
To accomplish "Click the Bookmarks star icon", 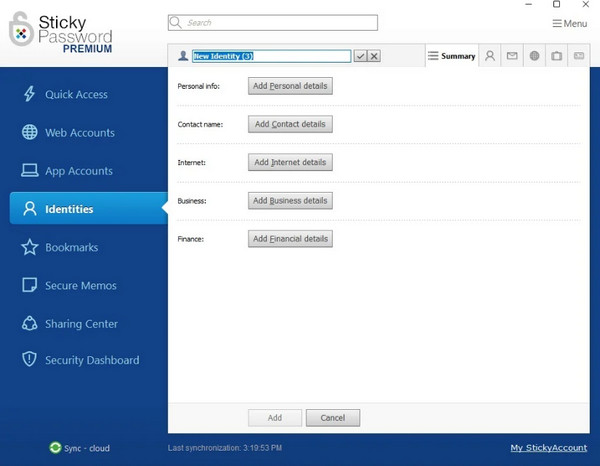I will tap(29, 247).
